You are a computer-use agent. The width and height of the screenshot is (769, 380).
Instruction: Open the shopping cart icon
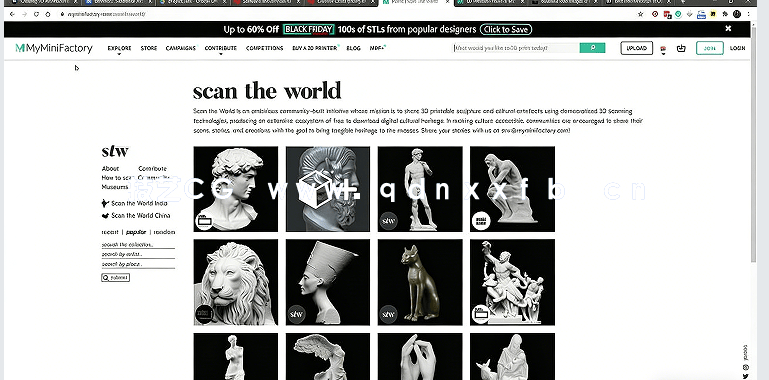coord(681,48)
